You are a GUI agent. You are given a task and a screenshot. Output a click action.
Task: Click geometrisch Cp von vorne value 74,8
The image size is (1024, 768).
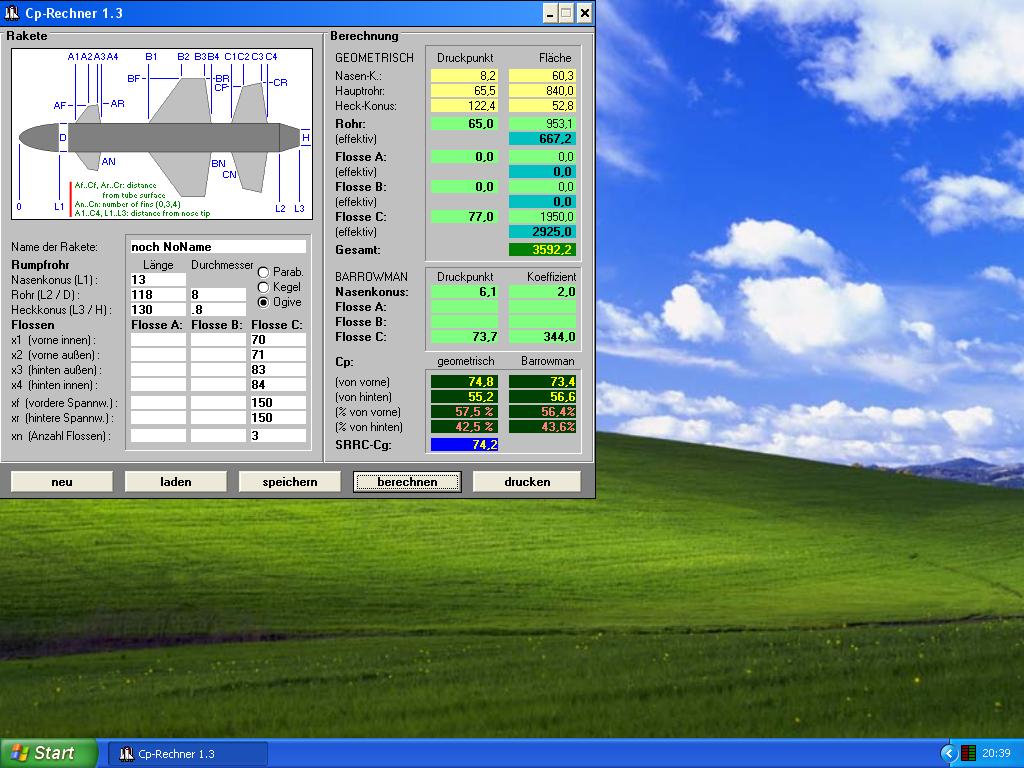pyautogui.click(x=464, y=381)
